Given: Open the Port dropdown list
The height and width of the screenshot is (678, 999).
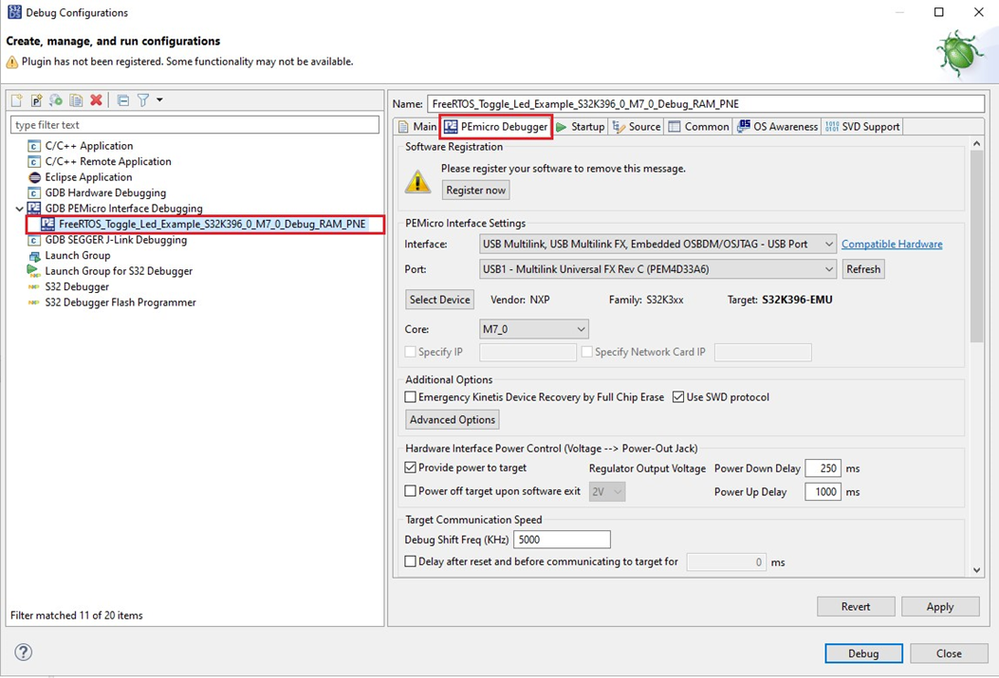Looking at the screenshot, I should tap(658, 269).
